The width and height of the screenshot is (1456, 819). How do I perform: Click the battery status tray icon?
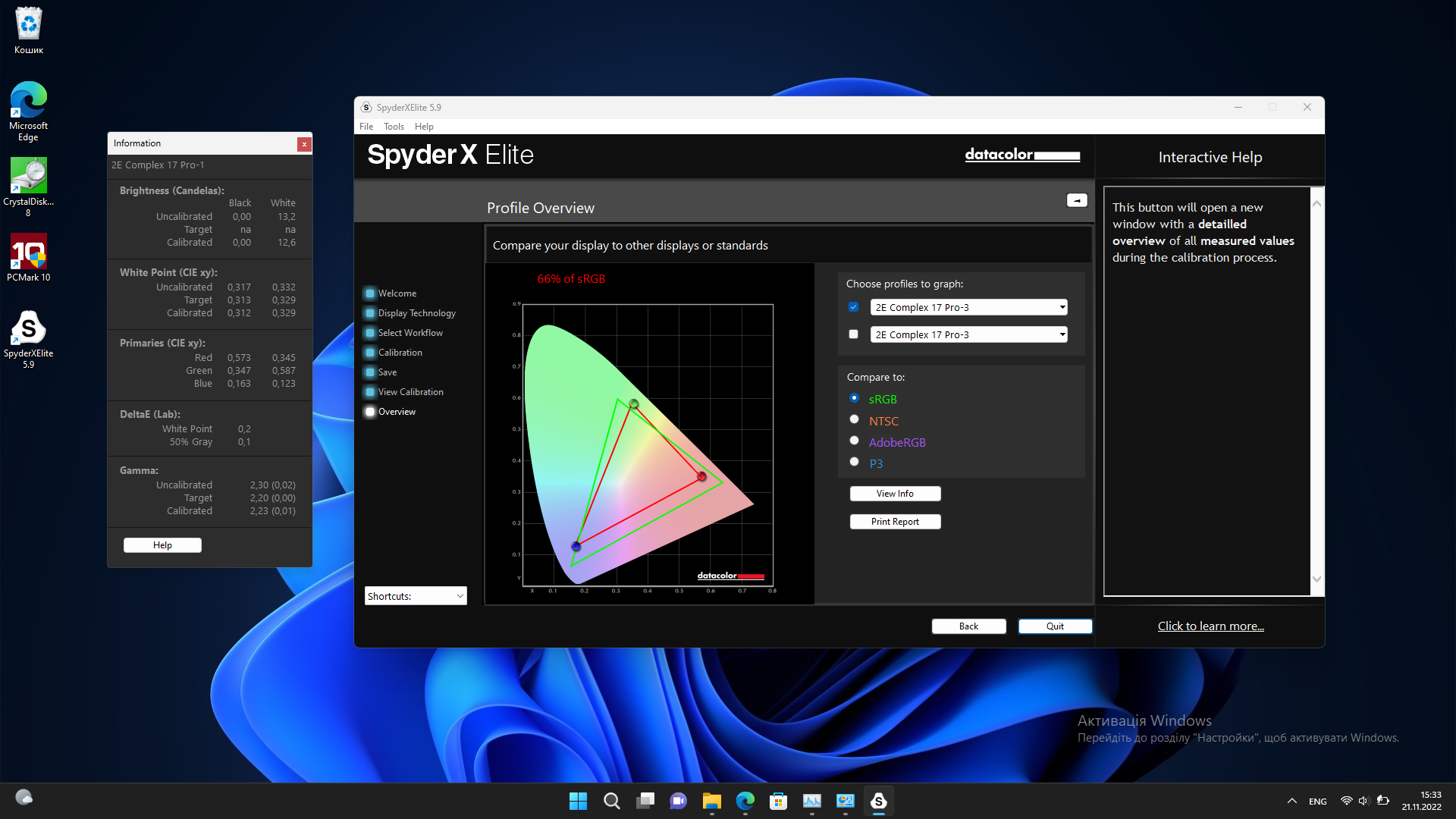pyautogui.click(x=1382, y=801)
